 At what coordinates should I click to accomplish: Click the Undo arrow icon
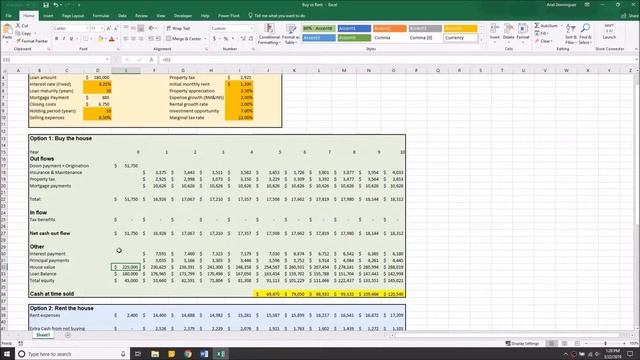coord(56,5)
